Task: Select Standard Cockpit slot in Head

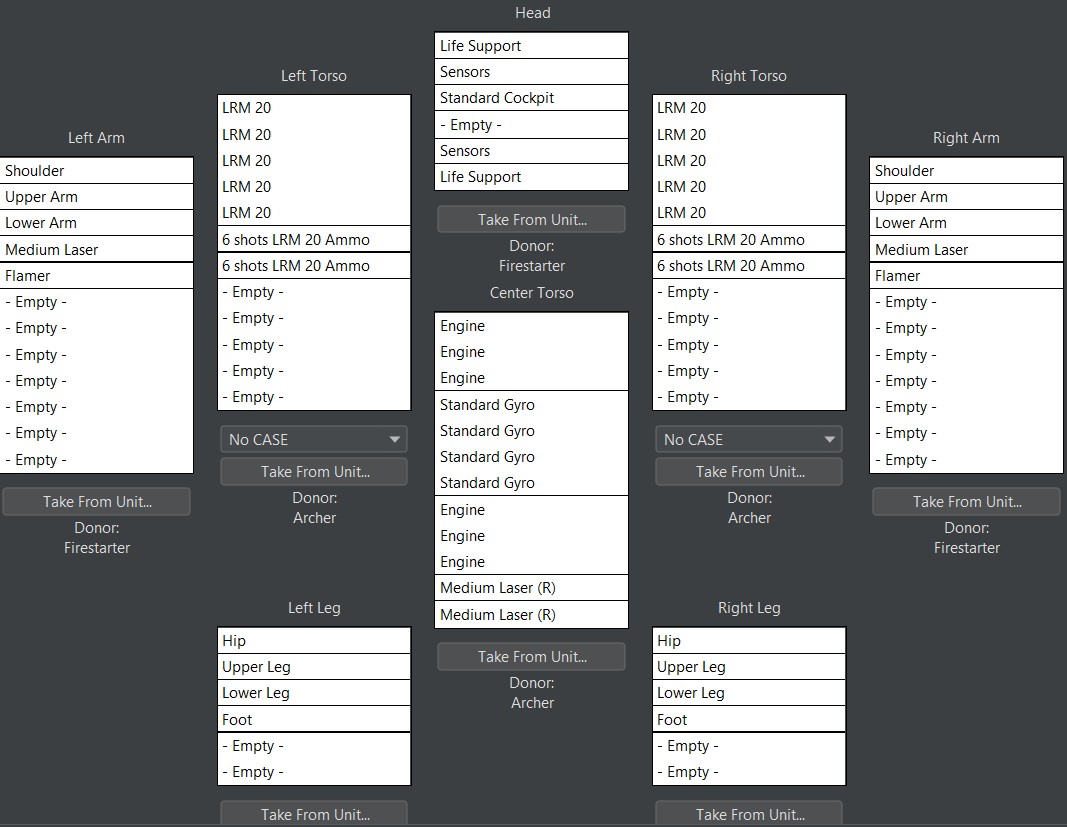Action: pos(531,98)
